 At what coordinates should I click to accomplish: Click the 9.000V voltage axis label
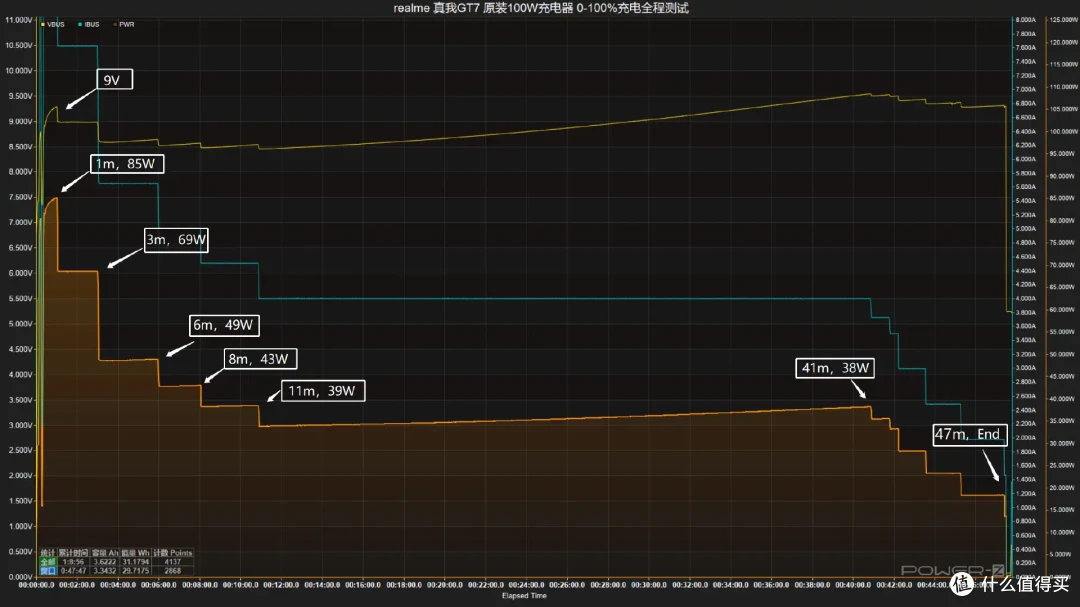click(x=19, y=121)
